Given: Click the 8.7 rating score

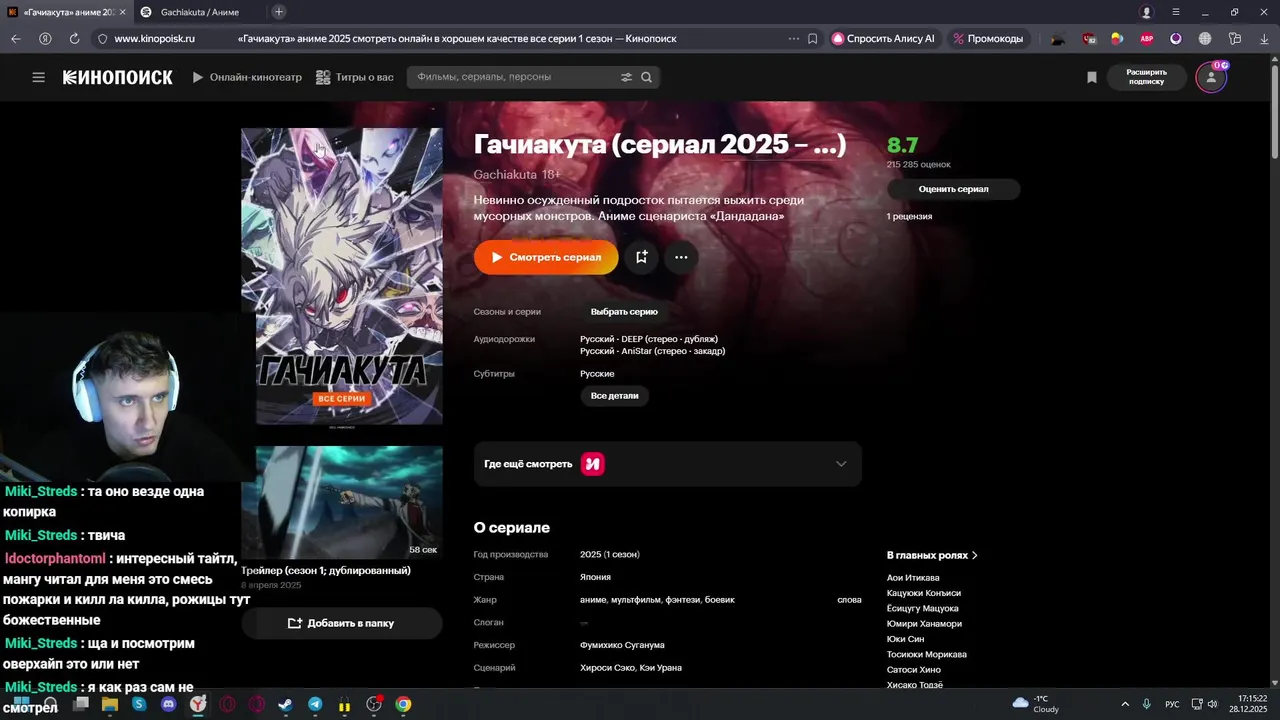Looking at the screenshot, I should coord(902,145).
